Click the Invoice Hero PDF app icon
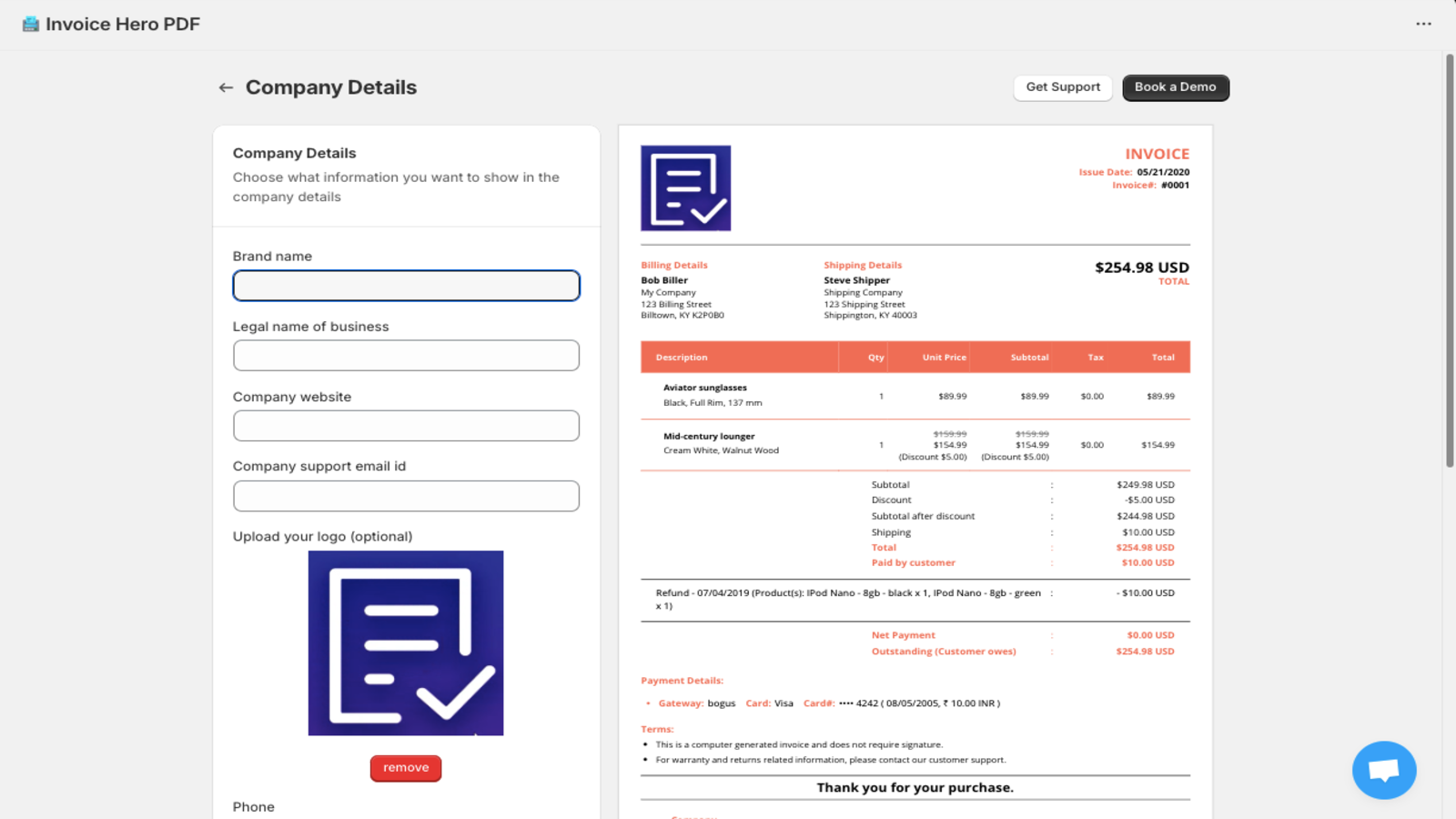The height and width of the screenshot is (819, 1456). click(x=31, y=24)
